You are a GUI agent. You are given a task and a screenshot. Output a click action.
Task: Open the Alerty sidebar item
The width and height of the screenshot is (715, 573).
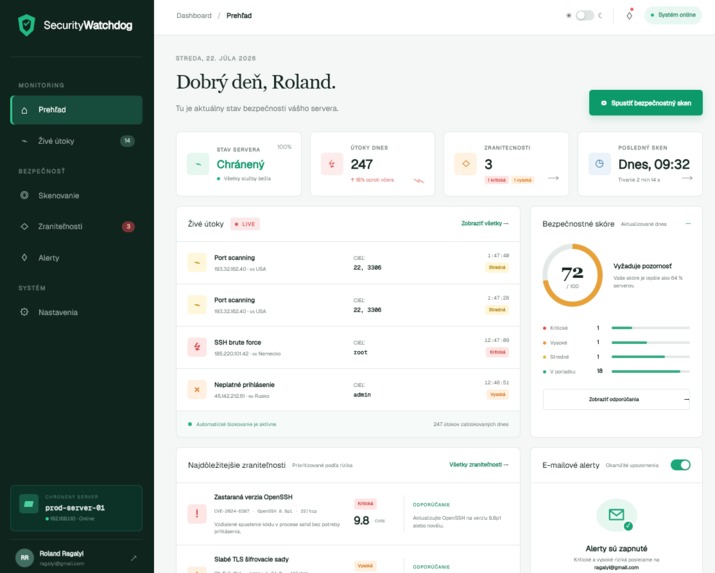(77, 258)
